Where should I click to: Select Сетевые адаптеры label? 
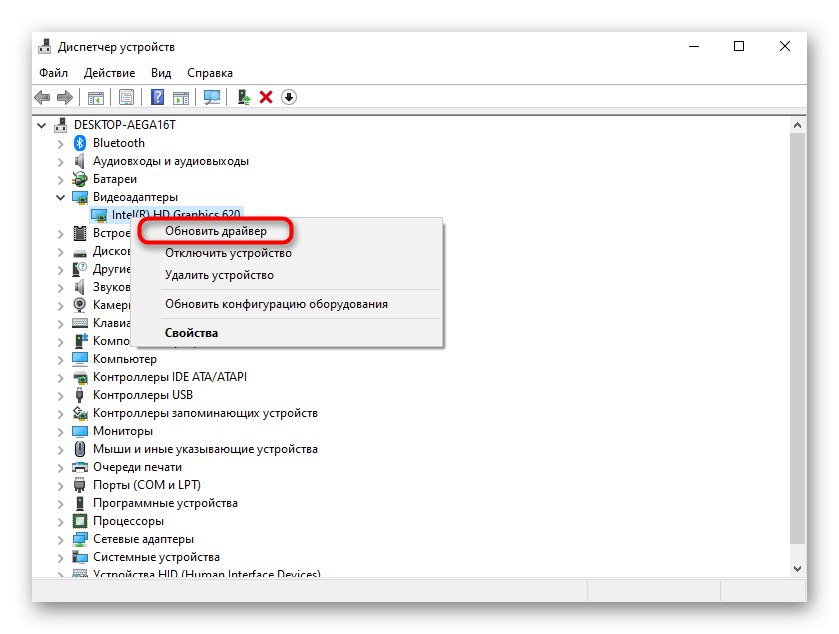[x=143, y=539]
